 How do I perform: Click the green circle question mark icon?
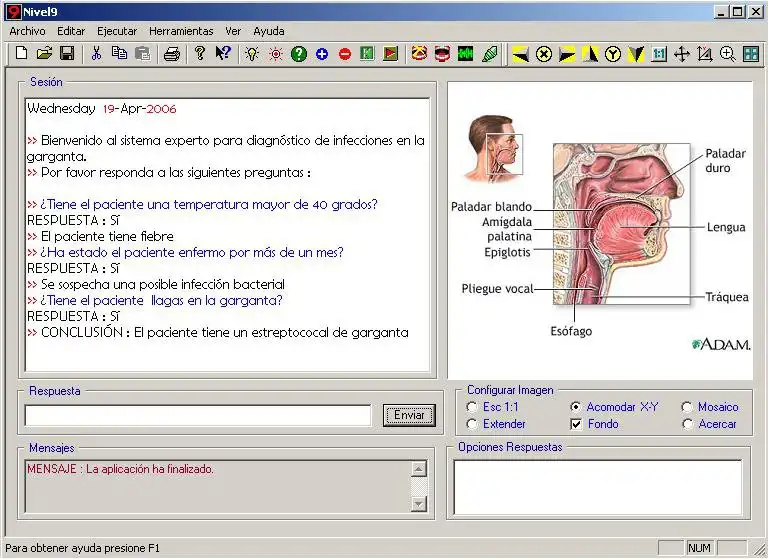coord(299,53)
